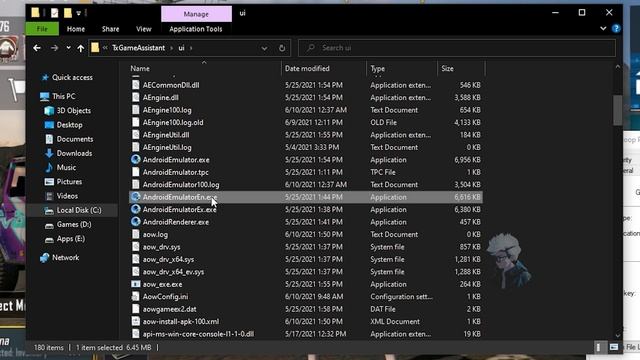
Task: Select the aow_exe.exe file icon
Action: click(136, 284)
